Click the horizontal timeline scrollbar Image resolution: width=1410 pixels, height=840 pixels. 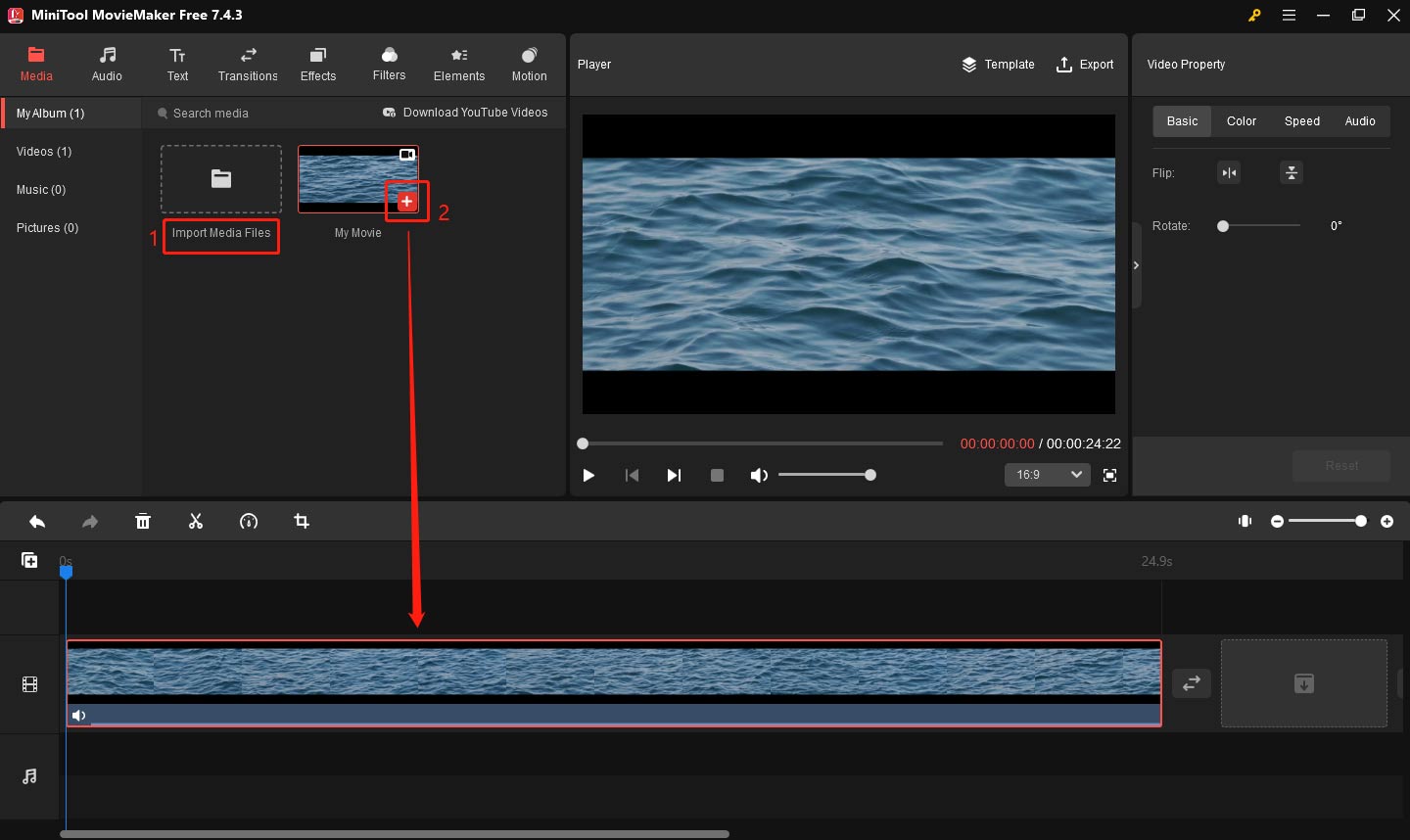click(395, 834)
